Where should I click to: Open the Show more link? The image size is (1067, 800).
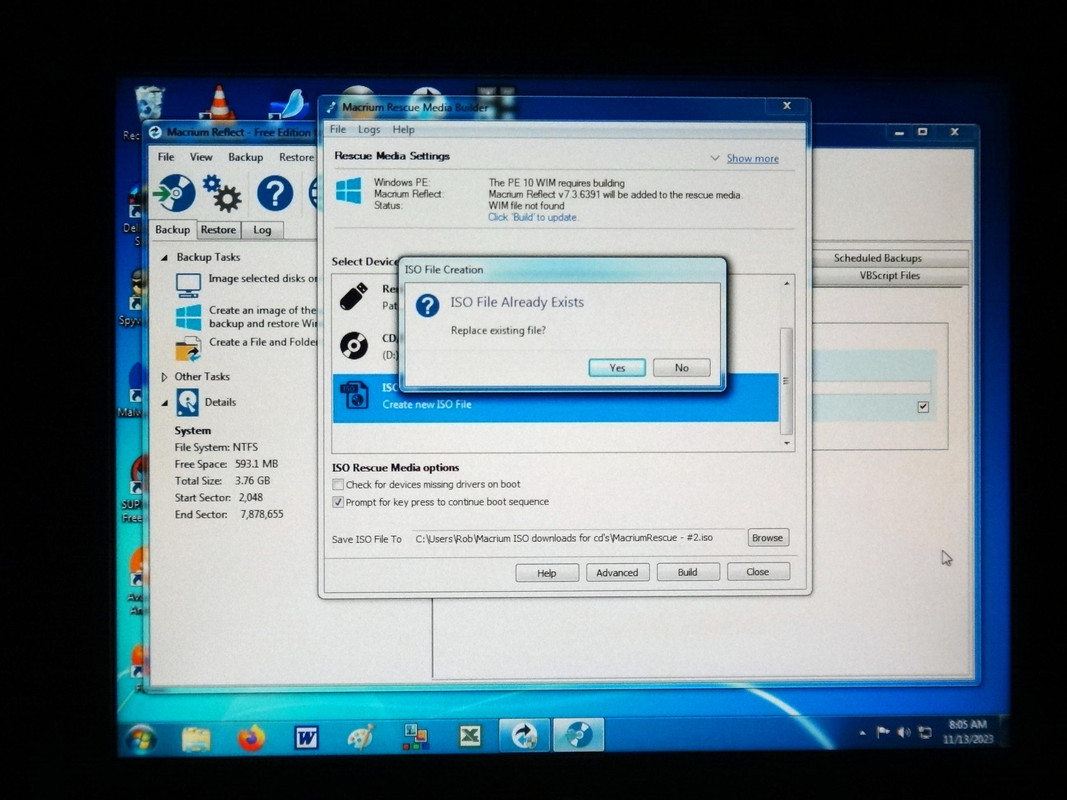pyautogui.click(x=753, y=158)
